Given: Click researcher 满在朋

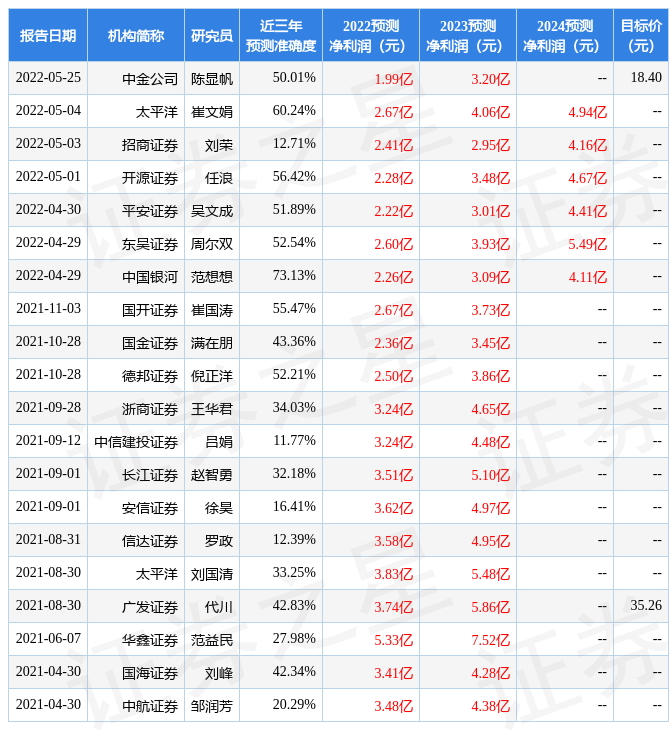Looking at the screenshot, I should tap(212, 343).
